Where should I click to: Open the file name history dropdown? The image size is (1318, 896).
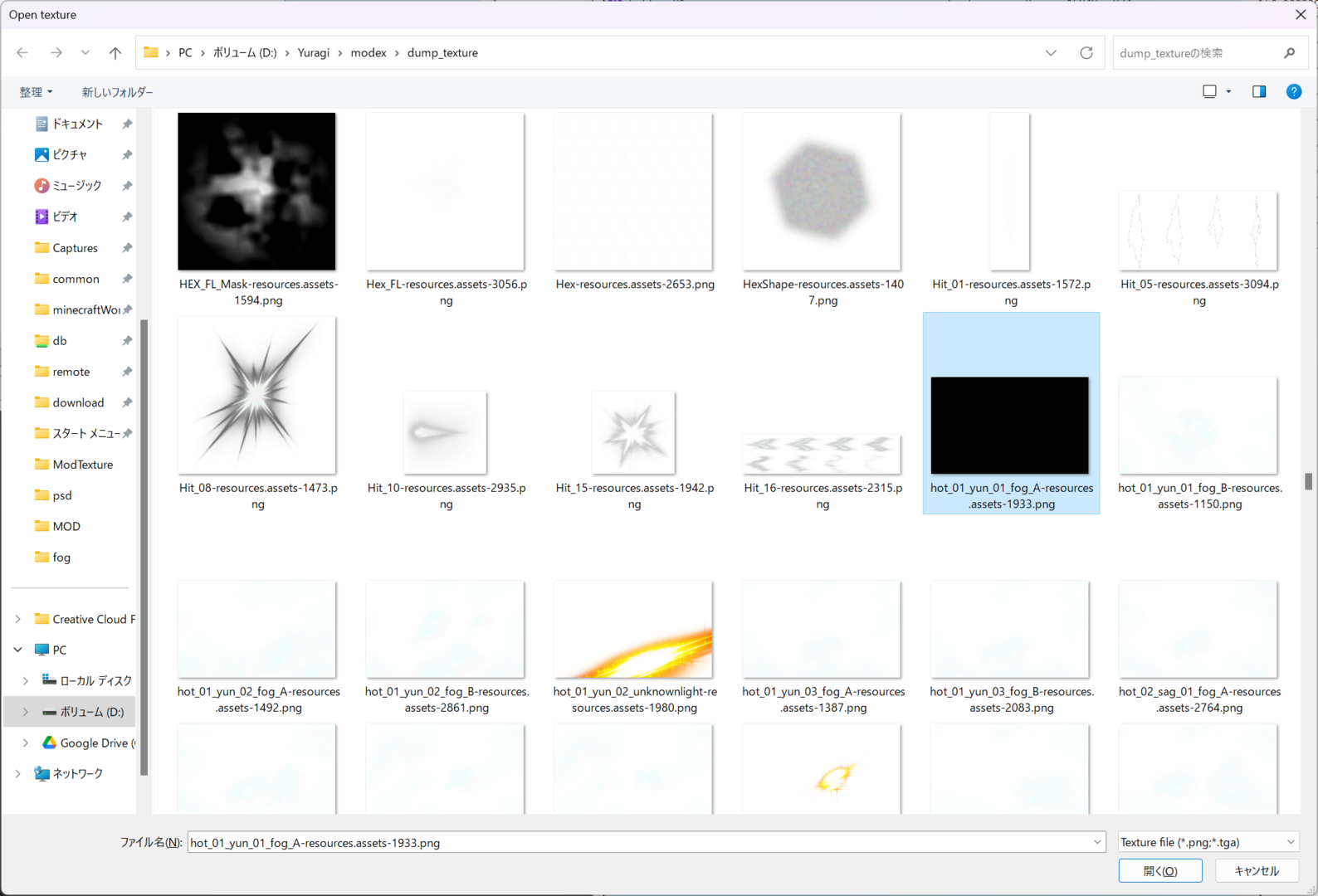(1097, 842)
